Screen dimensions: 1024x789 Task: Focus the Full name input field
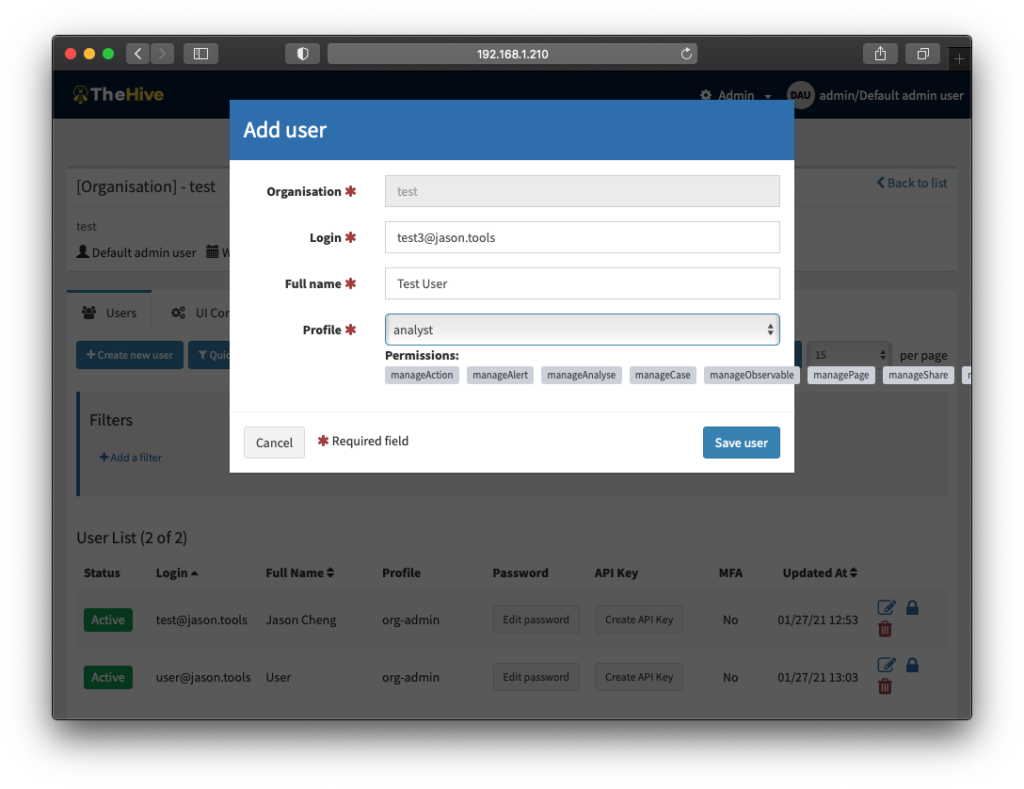[x=582, y=283]
